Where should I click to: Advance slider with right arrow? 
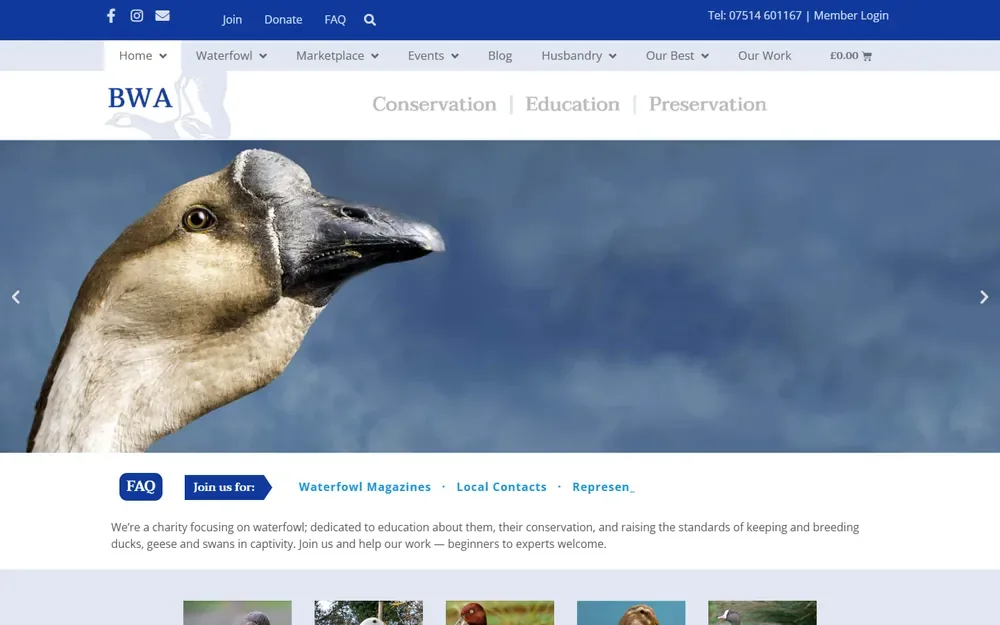coord(983,297)
